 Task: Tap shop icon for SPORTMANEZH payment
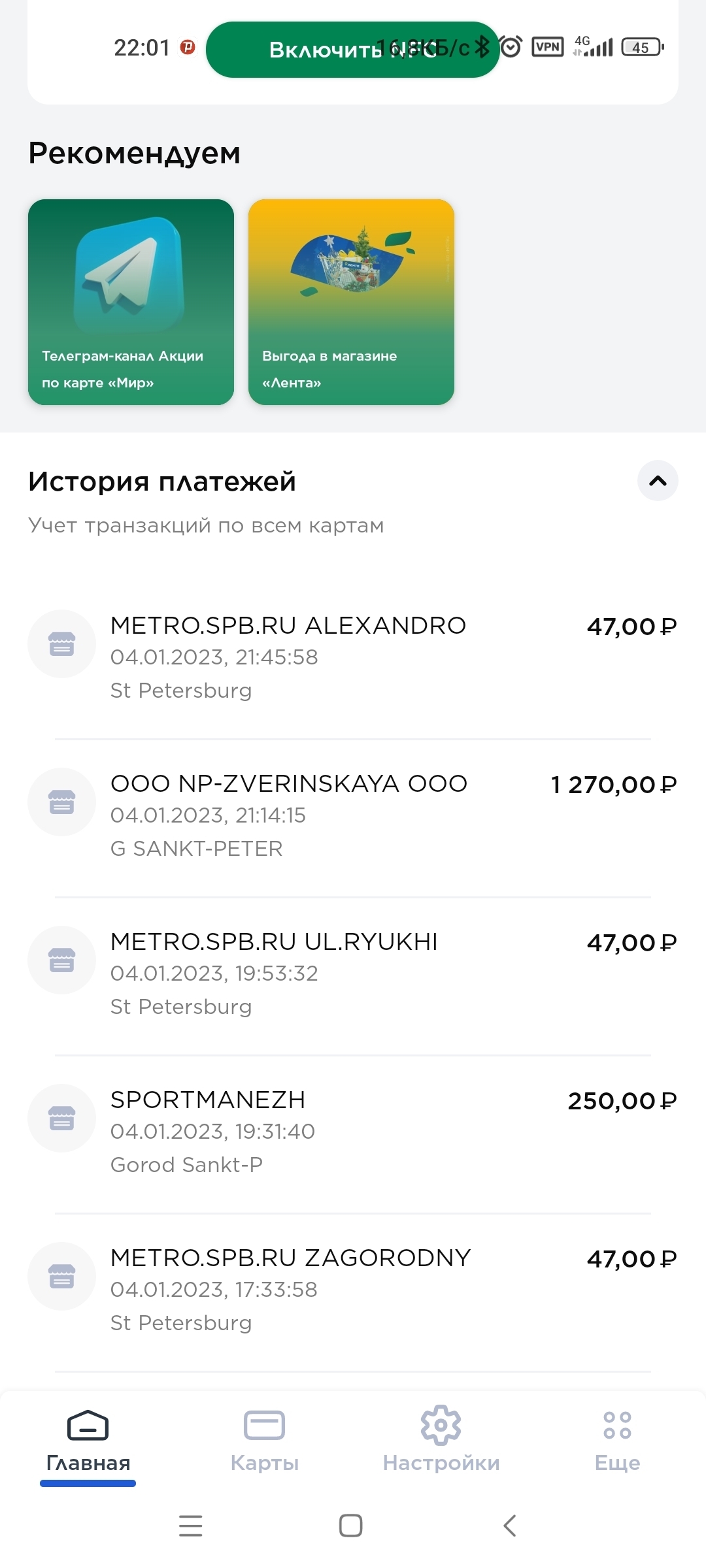[x=62, y=1119]
